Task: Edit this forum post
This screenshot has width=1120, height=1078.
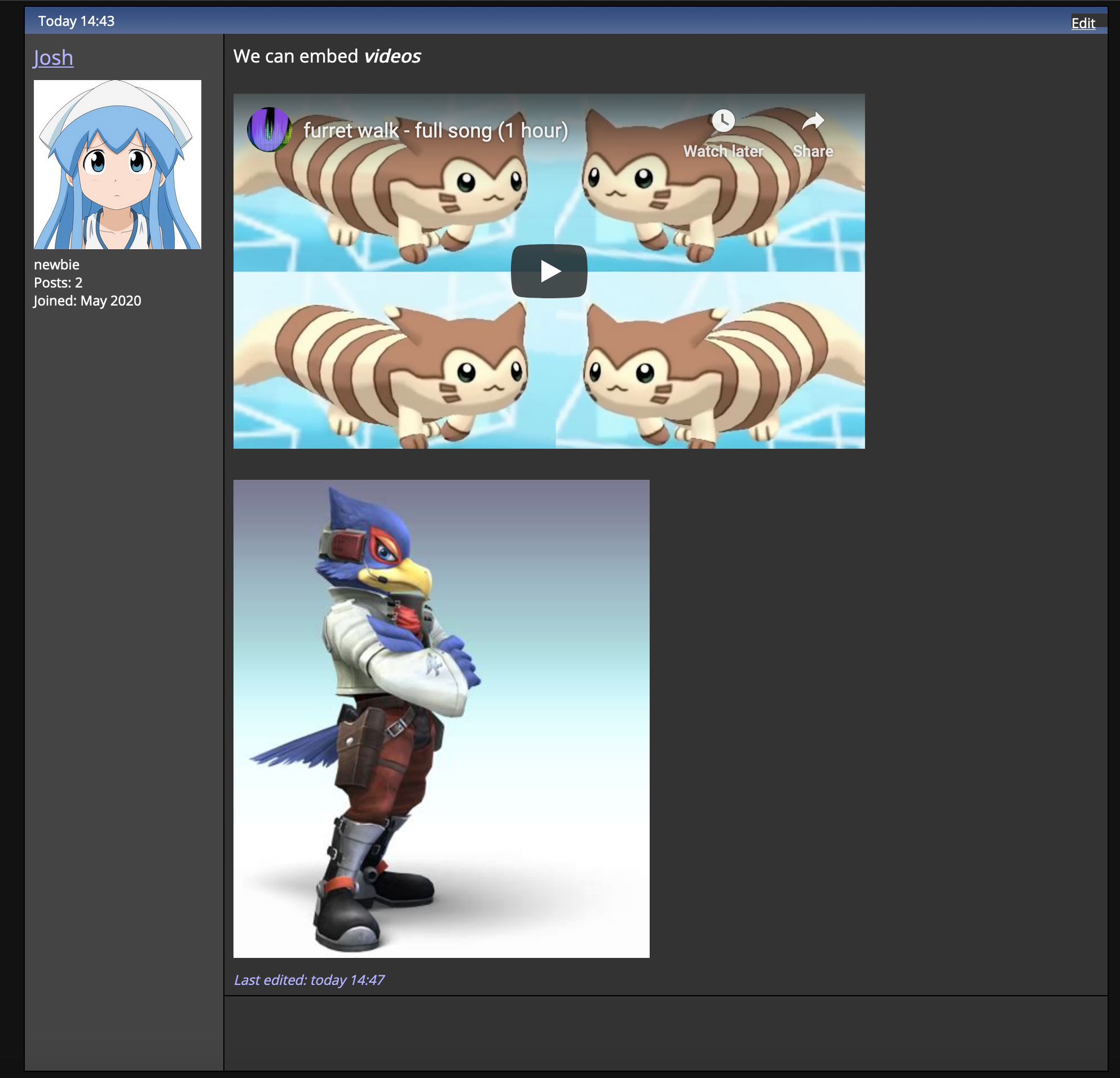Action: [1083, 24]
